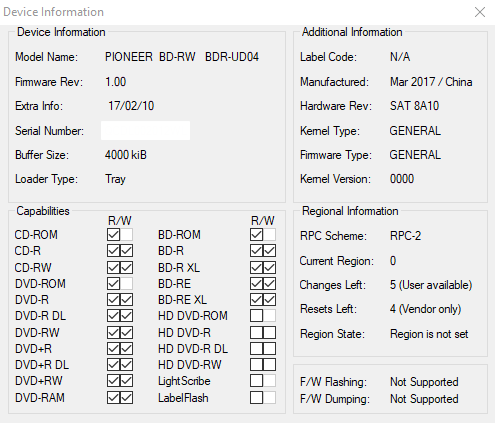Toggle the DVD-R DL read checkbox

point(113,316)
